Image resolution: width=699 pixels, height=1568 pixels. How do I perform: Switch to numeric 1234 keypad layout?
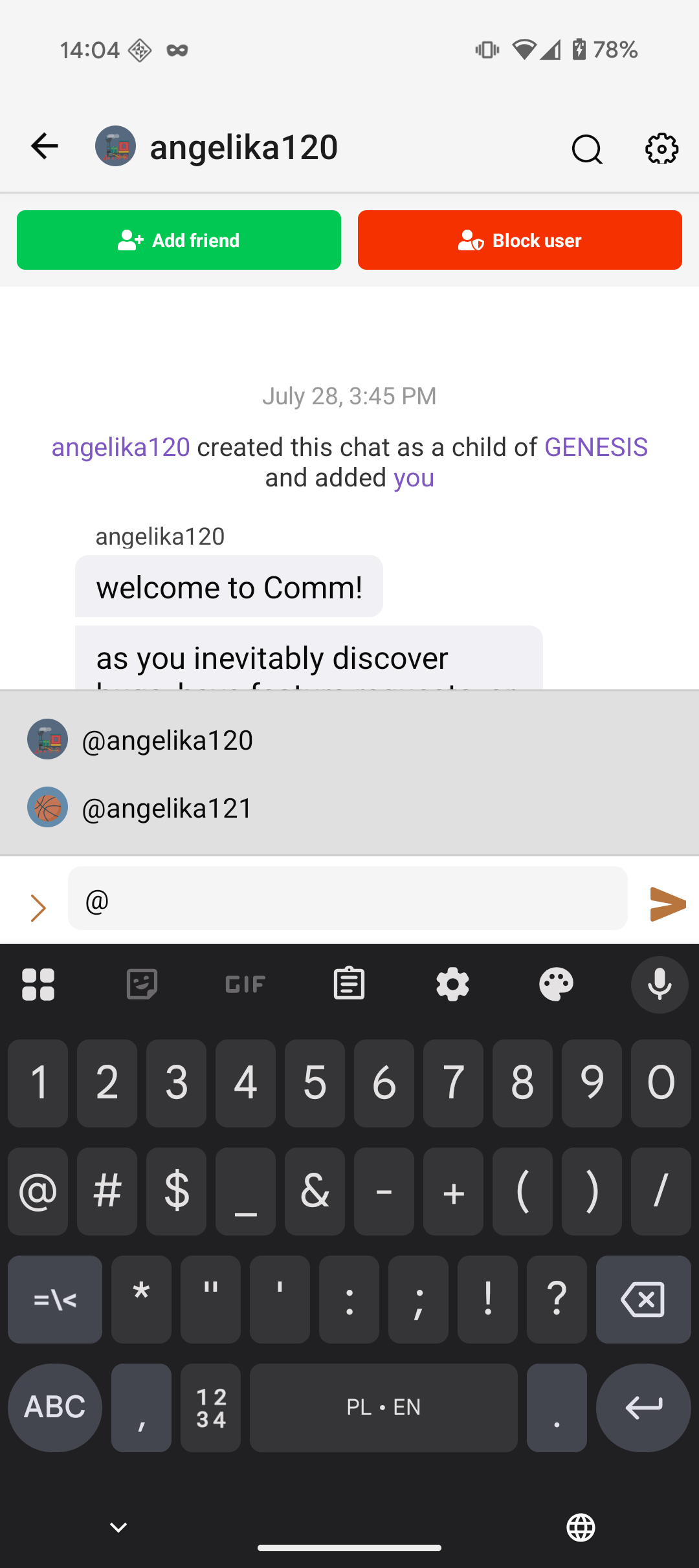[x=211, y=1408]
